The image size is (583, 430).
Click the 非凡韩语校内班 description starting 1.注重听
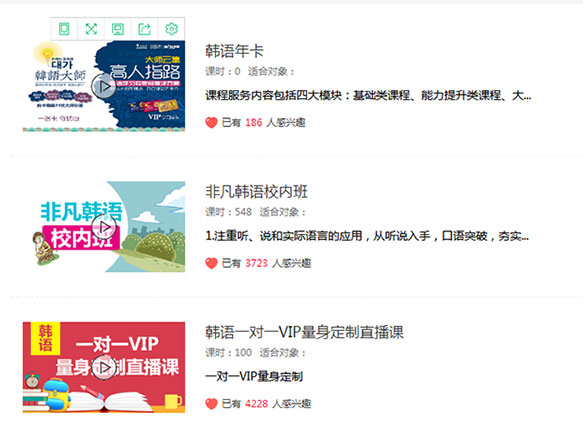[367, 236]
